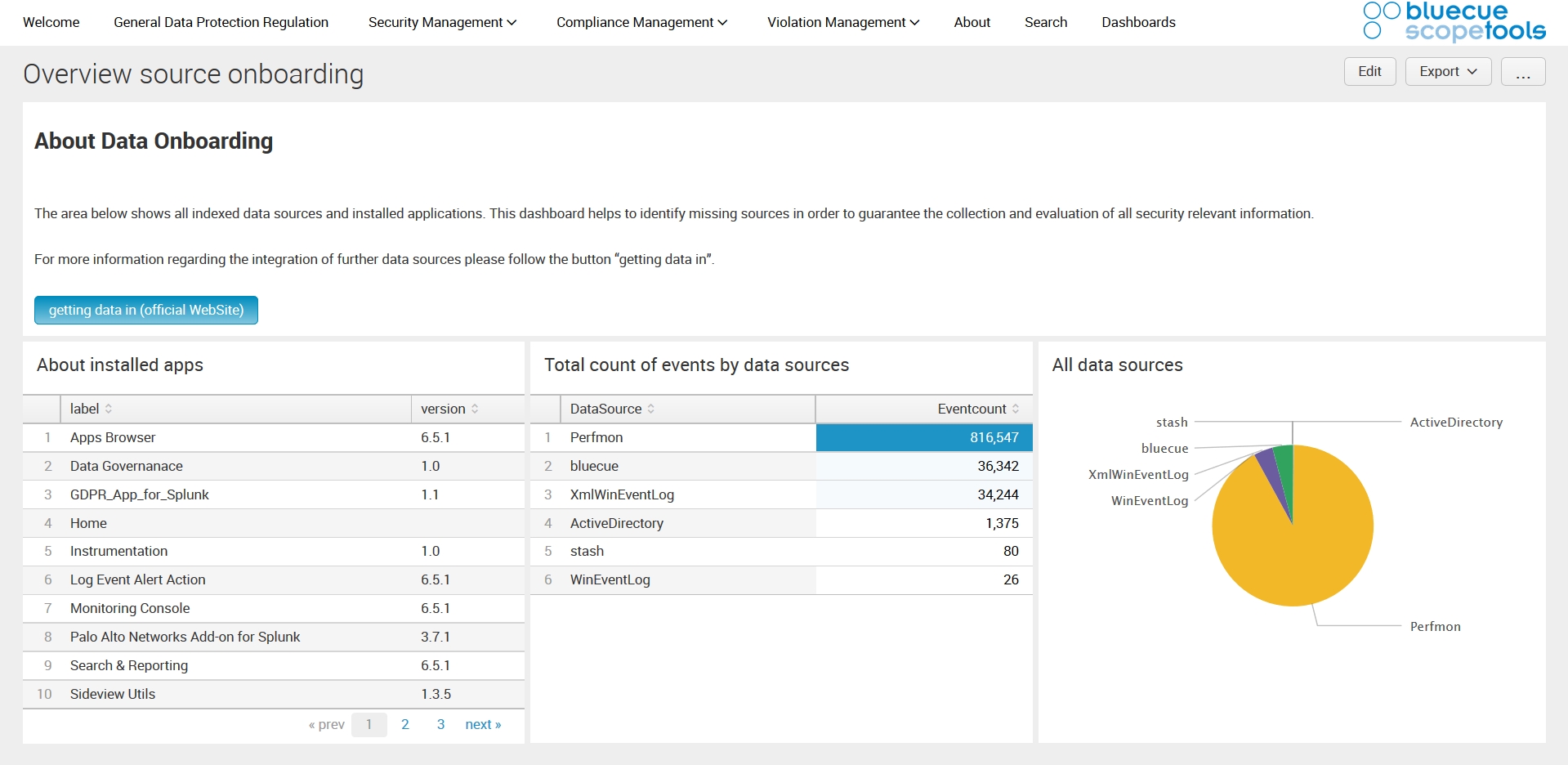Viewport: 1568px width, 765px height.
Task: Click the next » pagination link
Action: [483, 724]
